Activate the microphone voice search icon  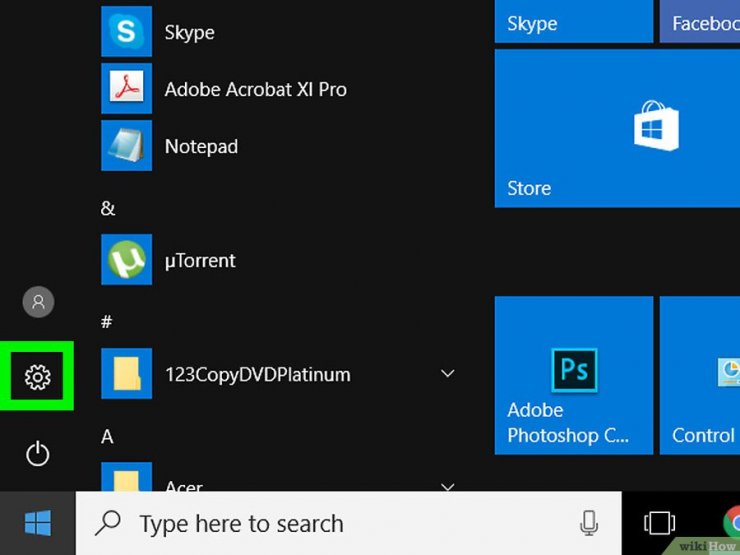(589, 523)
